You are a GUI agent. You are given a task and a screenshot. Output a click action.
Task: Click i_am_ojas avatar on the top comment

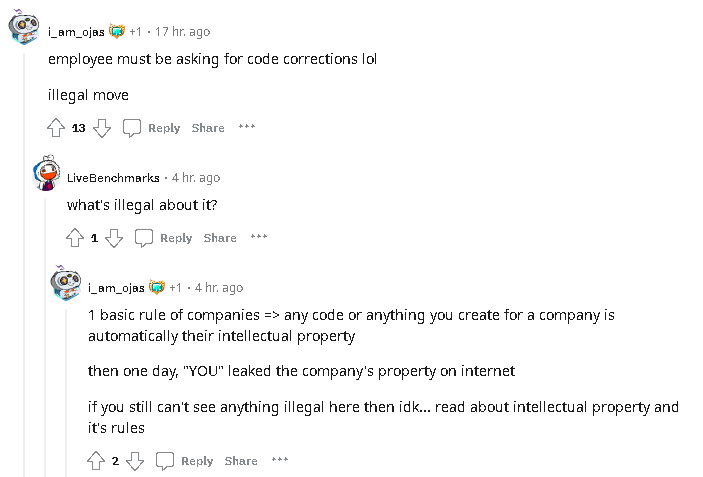[x=24, y=28]
